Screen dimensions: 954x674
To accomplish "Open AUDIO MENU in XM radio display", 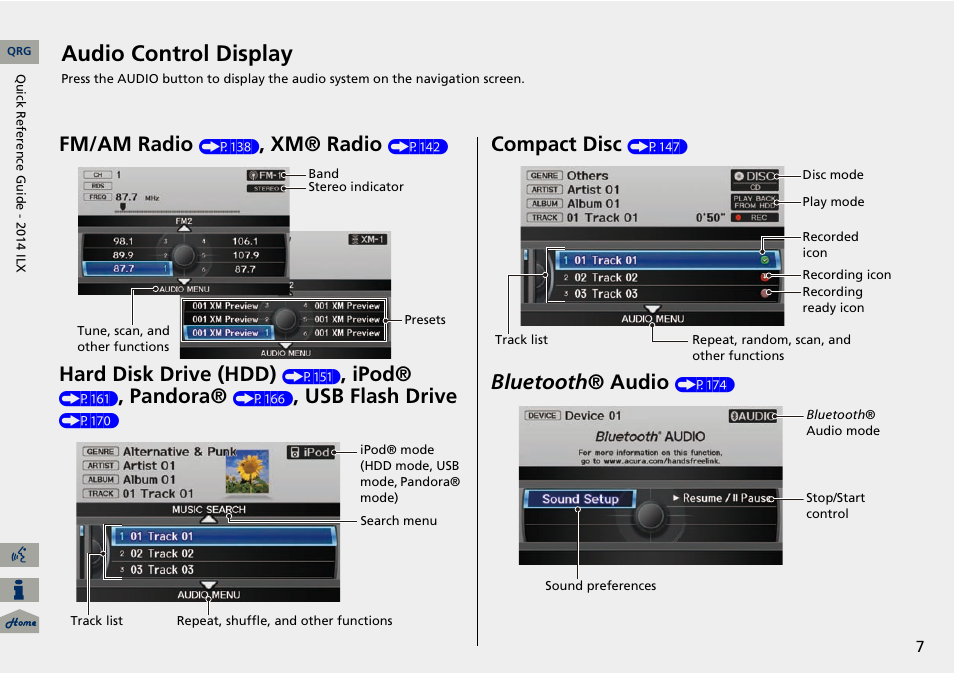I will pyautogui.click(x=285, y=352).
